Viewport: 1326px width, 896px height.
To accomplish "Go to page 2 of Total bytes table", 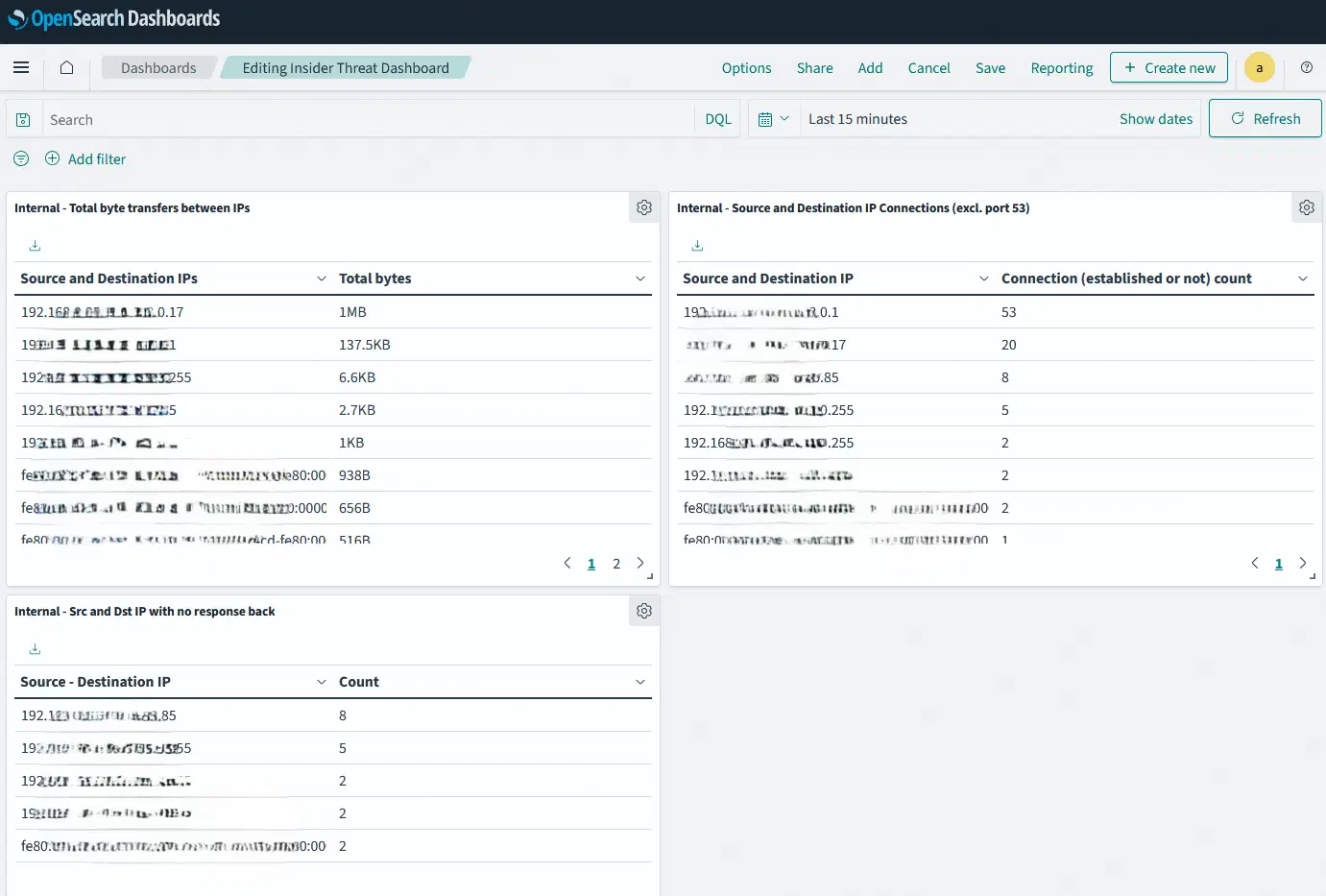I will pyautogui.click(x=616, y=564).
